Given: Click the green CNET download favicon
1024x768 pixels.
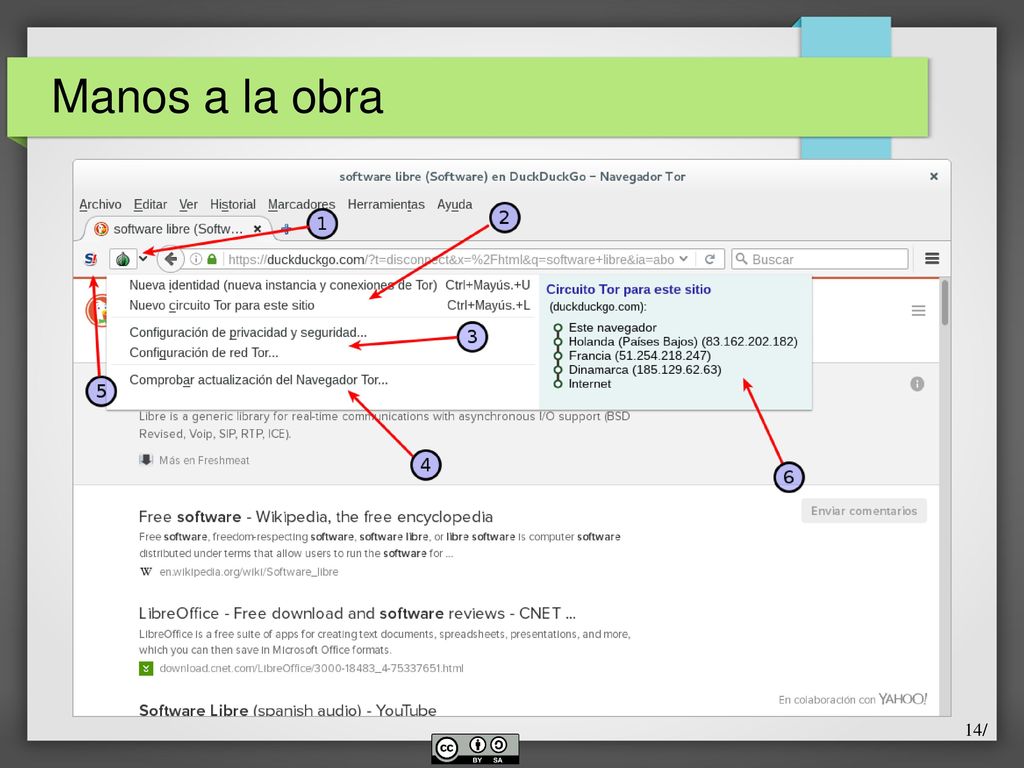Looking at the screenshot, I should pos(146,668).
